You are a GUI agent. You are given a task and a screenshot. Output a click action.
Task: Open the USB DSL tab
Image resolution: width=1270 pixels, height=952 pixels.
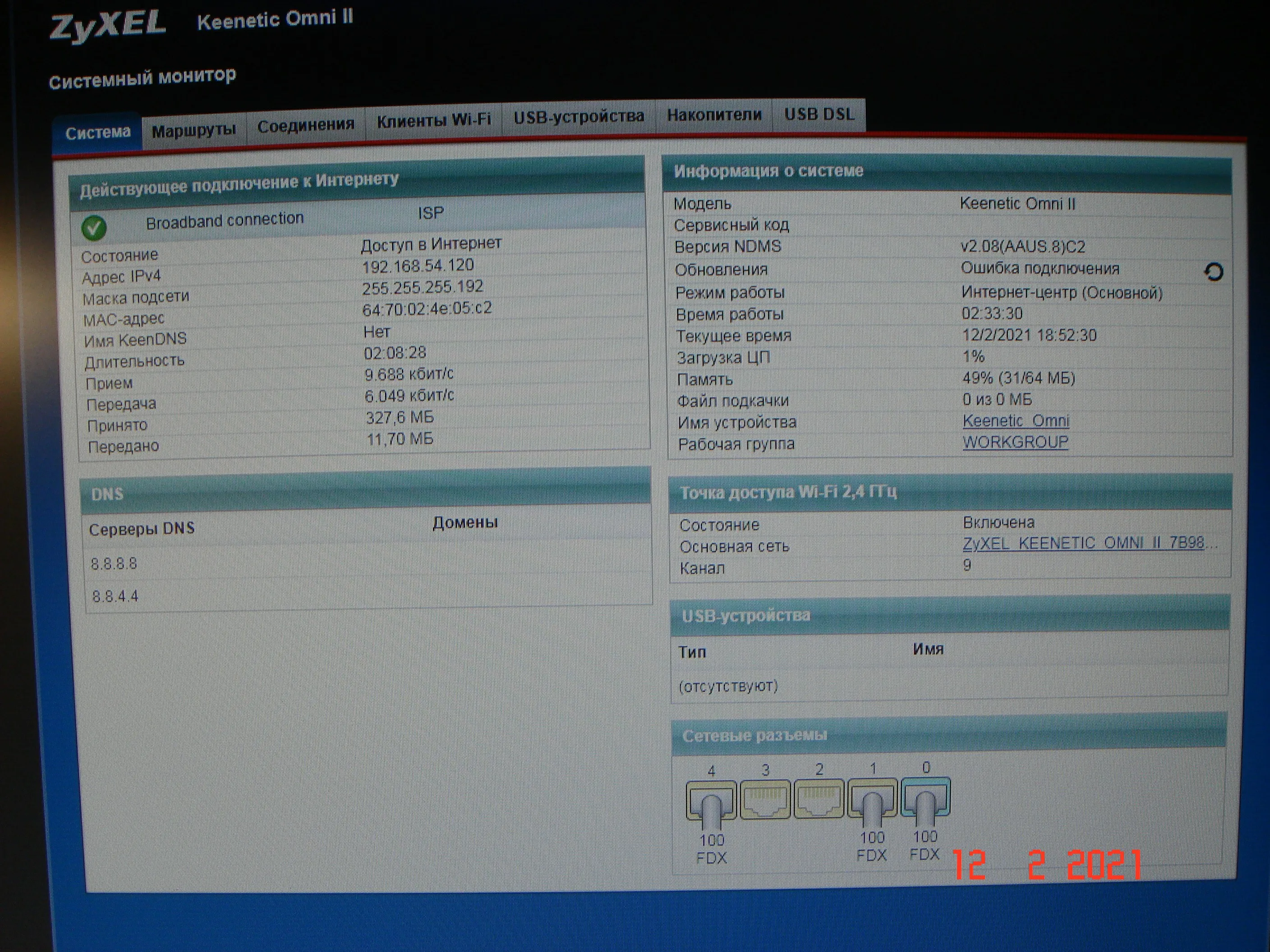tap(819, 114)
